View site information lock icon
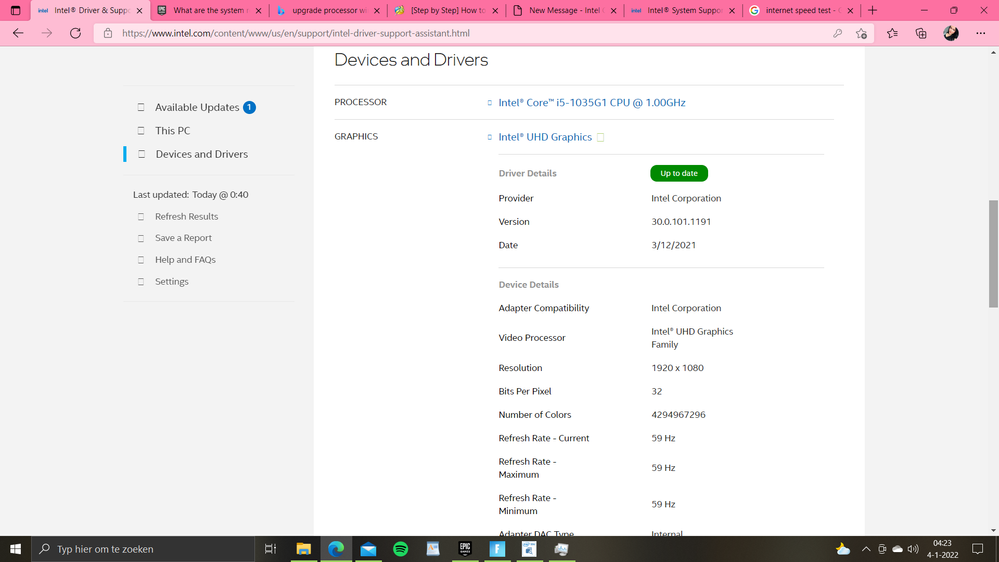 (108, 33)
